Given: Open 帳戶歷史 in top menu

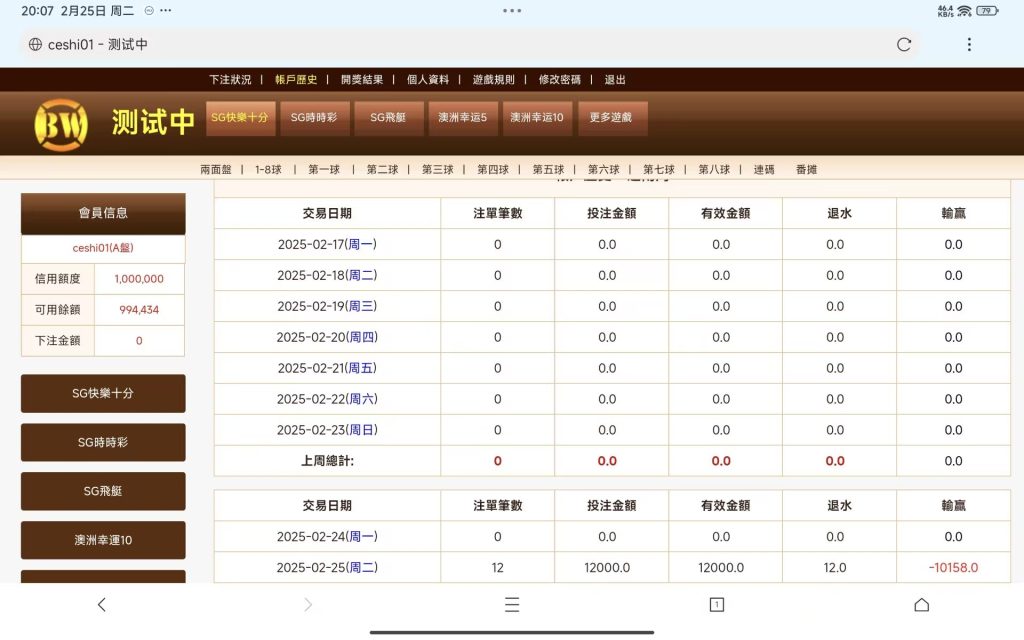Looking at the screenshot, I should point(296,80).
